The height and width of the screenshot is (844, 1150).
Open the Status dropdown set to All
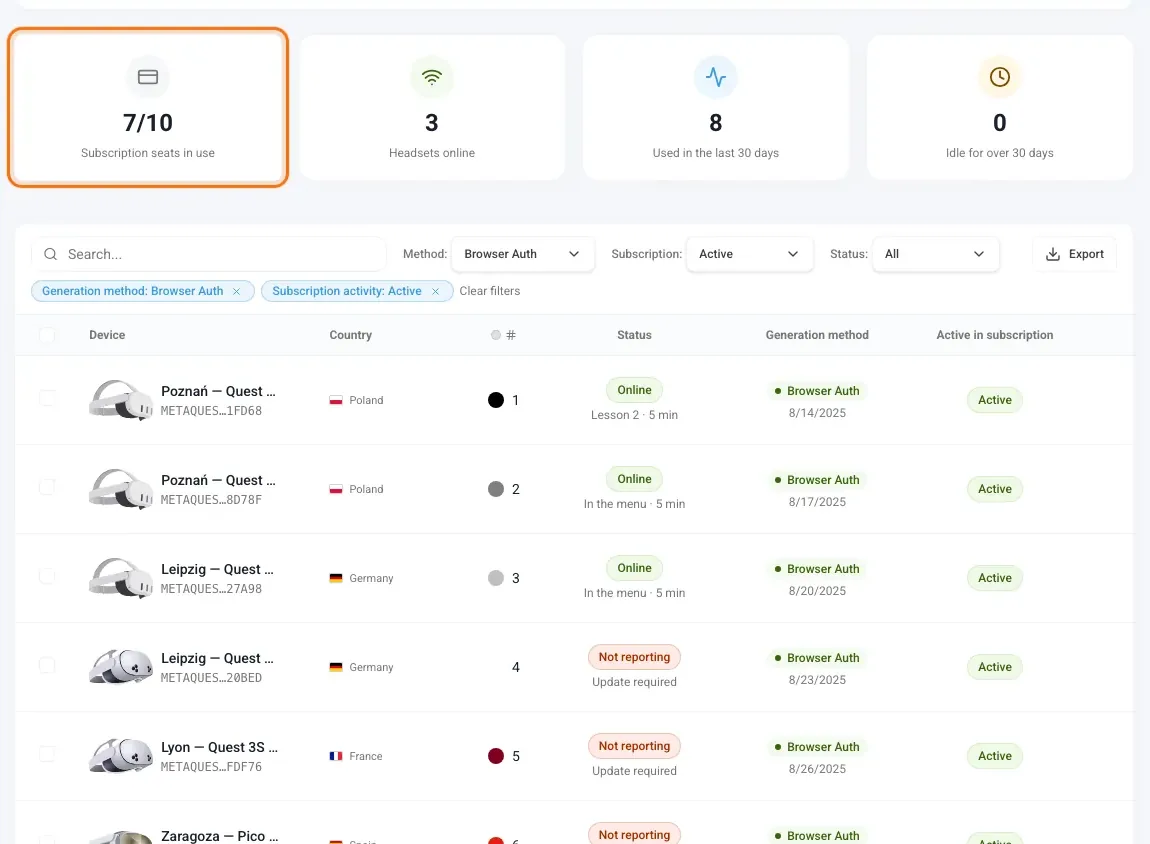coord(935,254)
